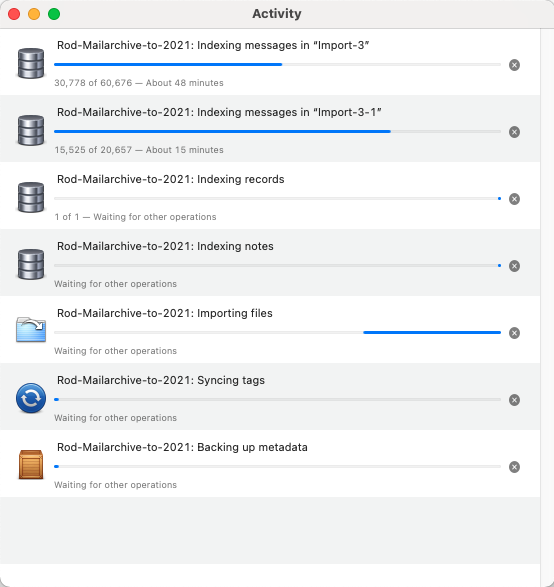Click the database icon beside Indexing records
This screenshot has width=554, height=587.
(x=31, y=197)
